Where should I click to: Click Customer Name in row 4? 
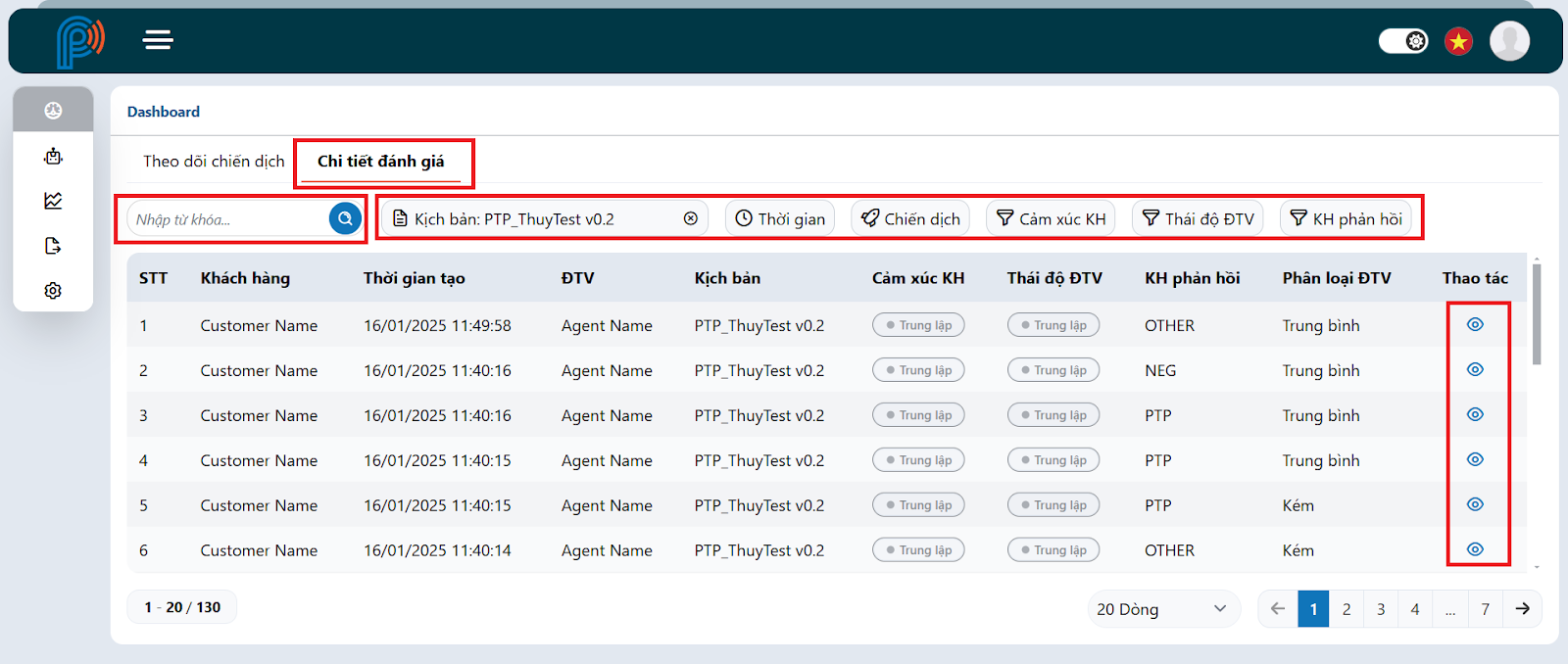pyautogui.click(x=259, y=460)
